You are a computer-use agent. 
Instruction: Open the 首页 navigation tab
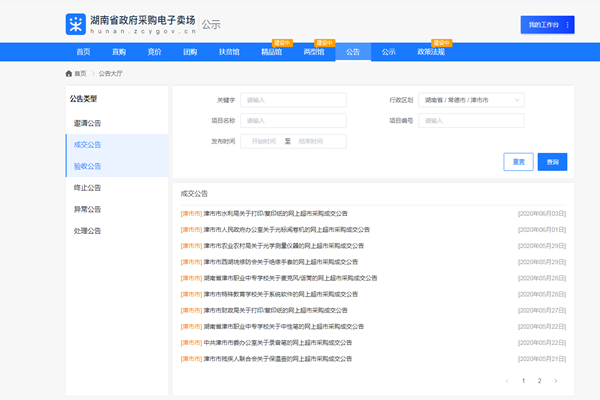[x=83, y=52]
